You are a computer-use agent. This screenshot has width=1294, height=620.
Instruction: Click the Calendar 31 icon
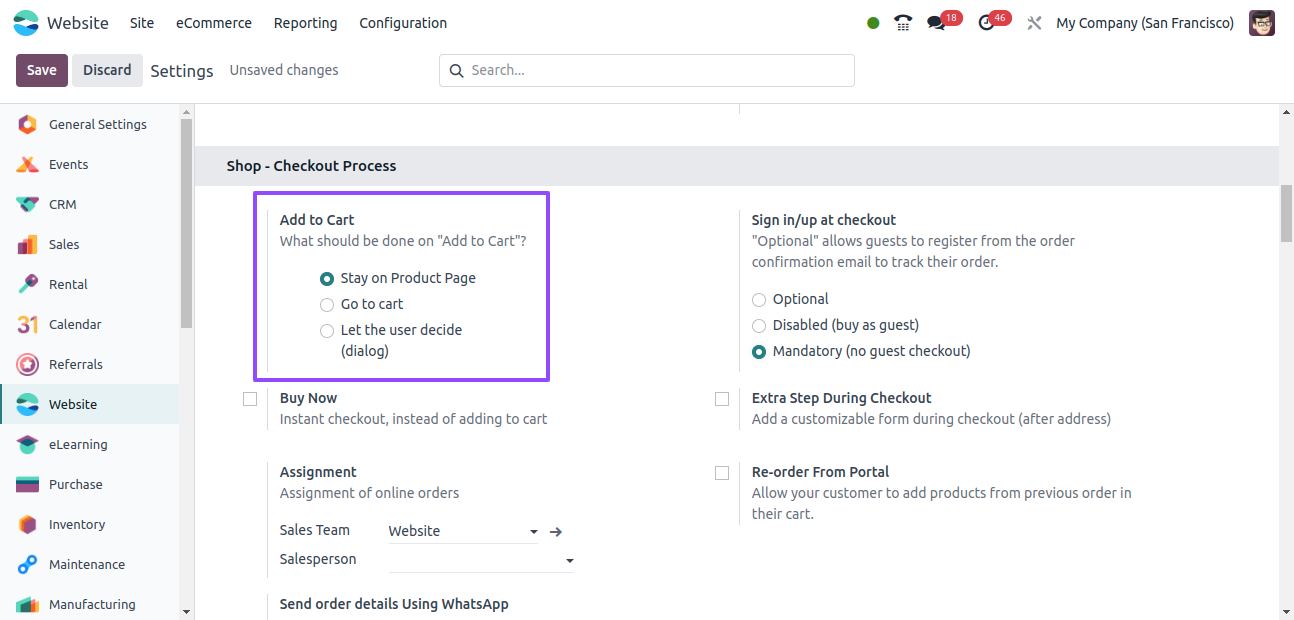(x=28, y=325)
